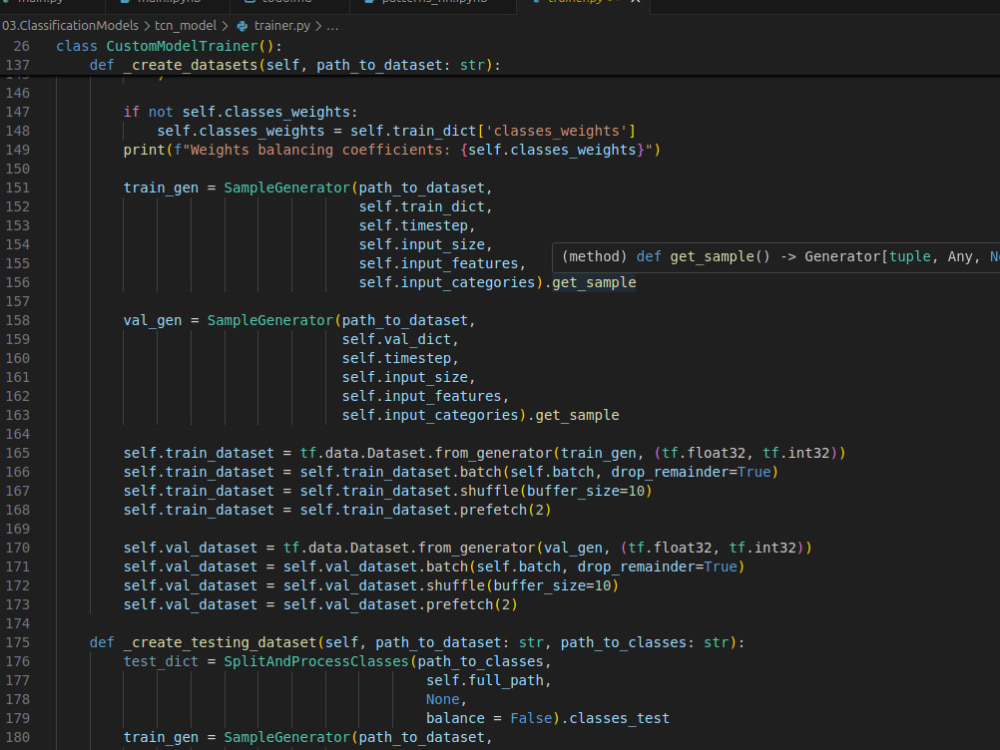Click prefetch(2) on line 168
The image size is (1000, 750).
(505, 510)
